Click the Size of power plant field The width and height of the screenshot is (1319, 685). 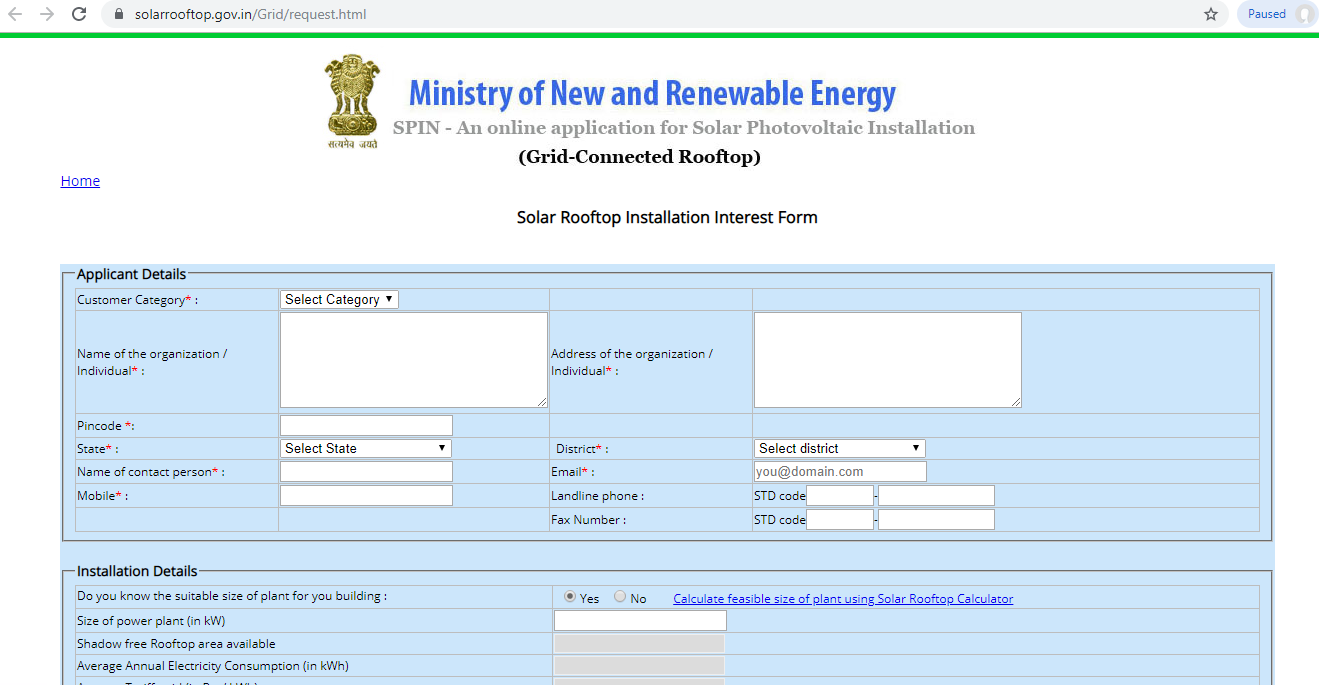(640, 621)
